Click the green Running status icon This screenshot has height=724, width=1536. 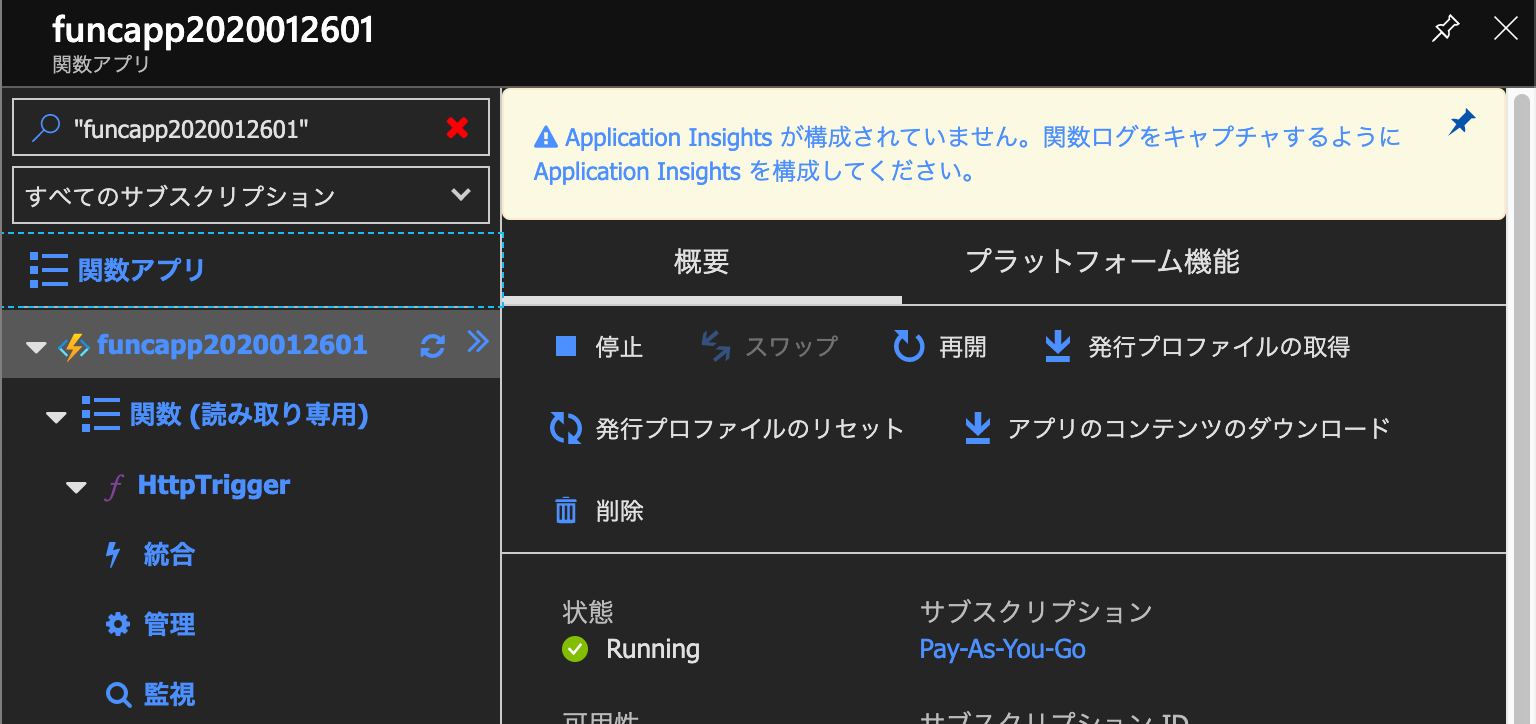tap(575, 650)
